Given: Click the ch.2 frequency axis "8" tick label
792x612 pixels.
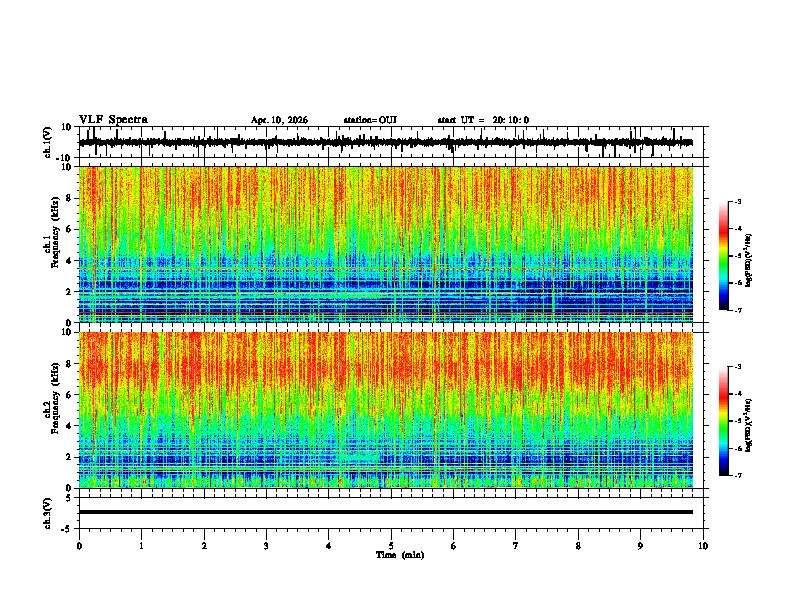Looking at the screenshot, I should click(69, 364).
